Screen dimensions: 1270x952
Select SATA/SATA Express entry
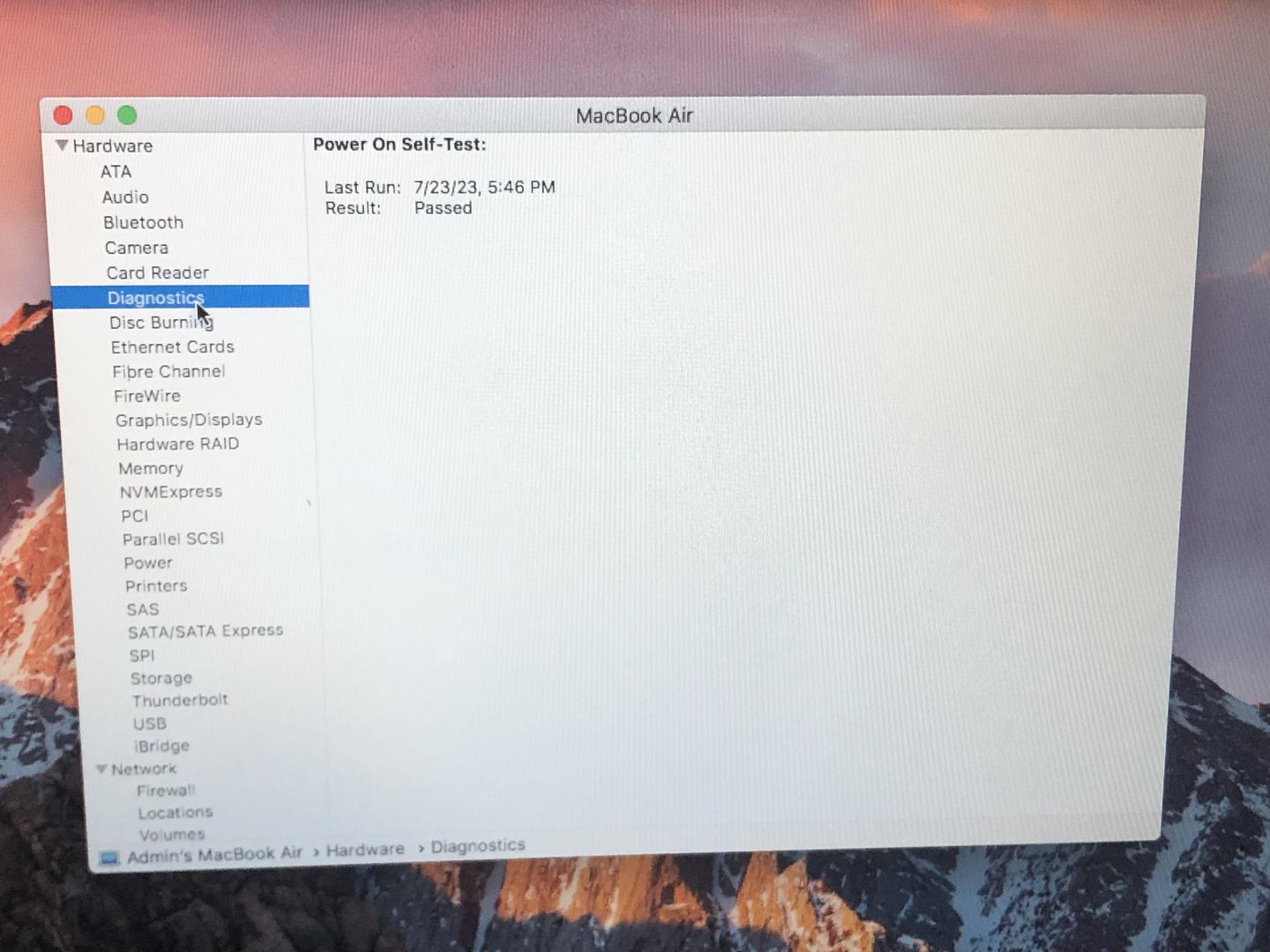click(205, 631)
